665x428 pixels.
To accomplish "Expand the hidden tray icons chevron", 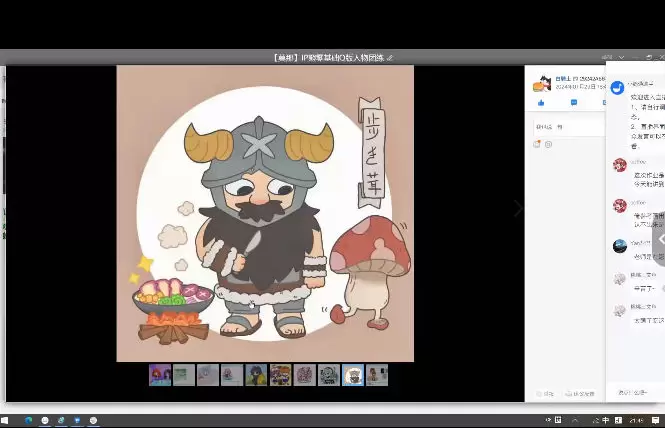I will click(x=575, y=420).
